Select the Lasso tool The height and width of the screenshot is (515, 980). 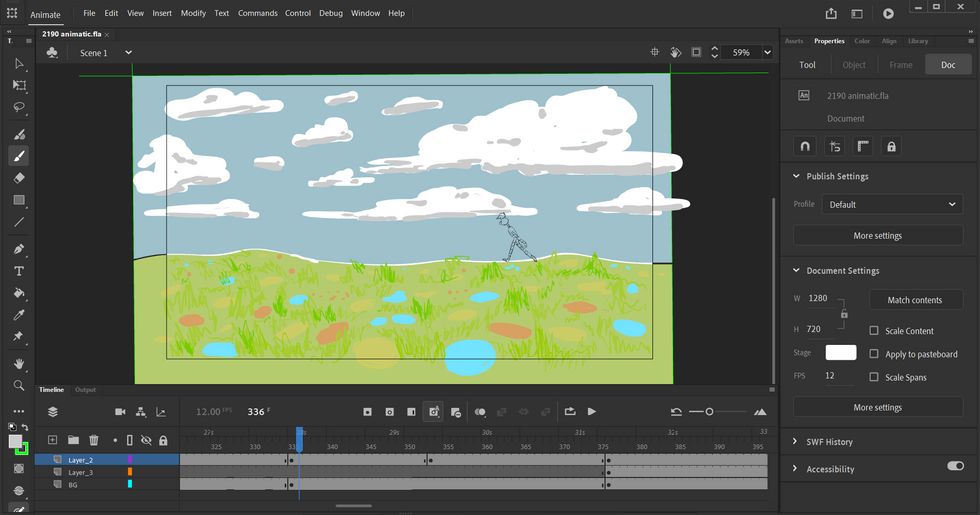point(19,107)
